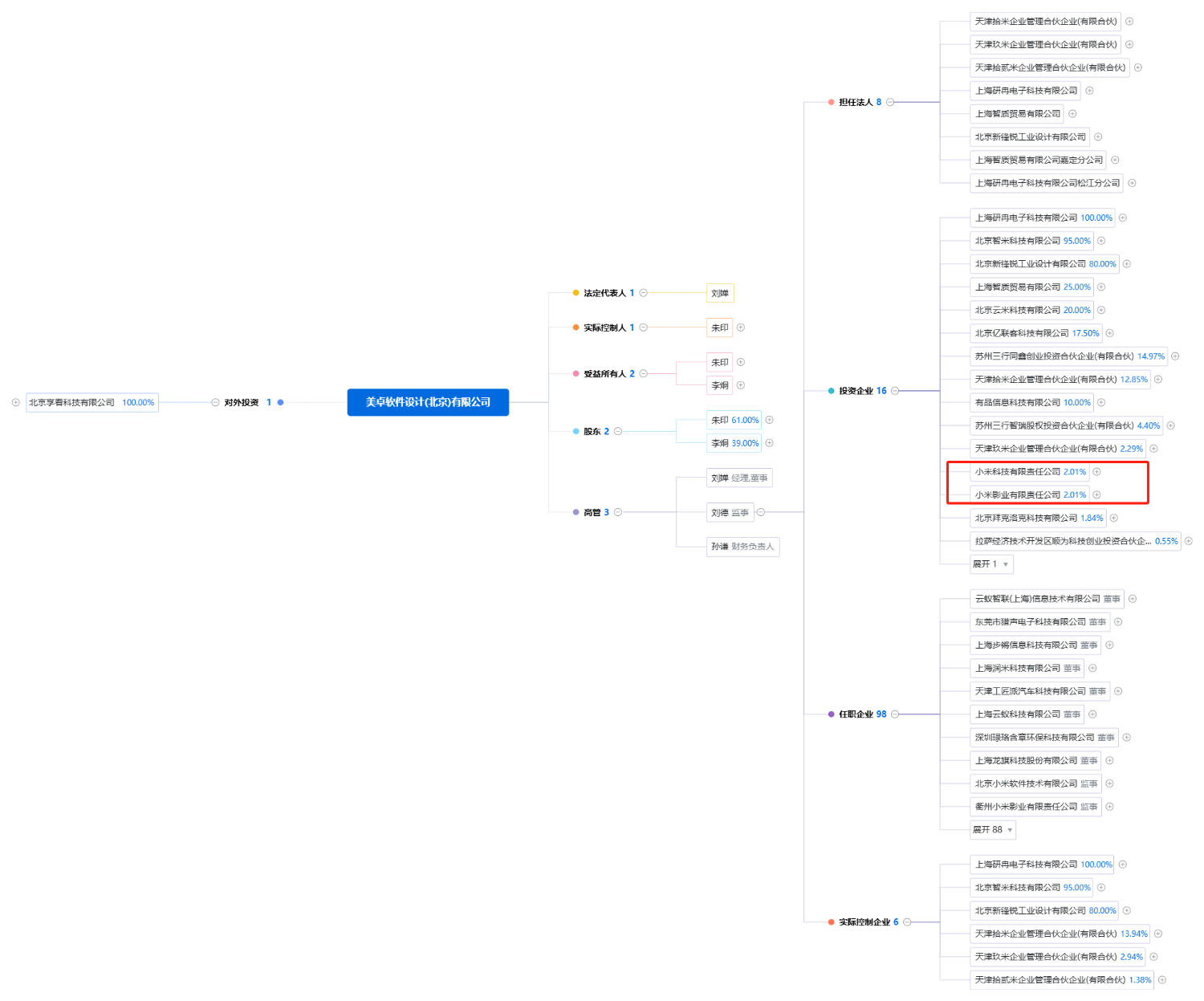Click plus icon left of 北京享看科技有限公司

click(15, 403)
